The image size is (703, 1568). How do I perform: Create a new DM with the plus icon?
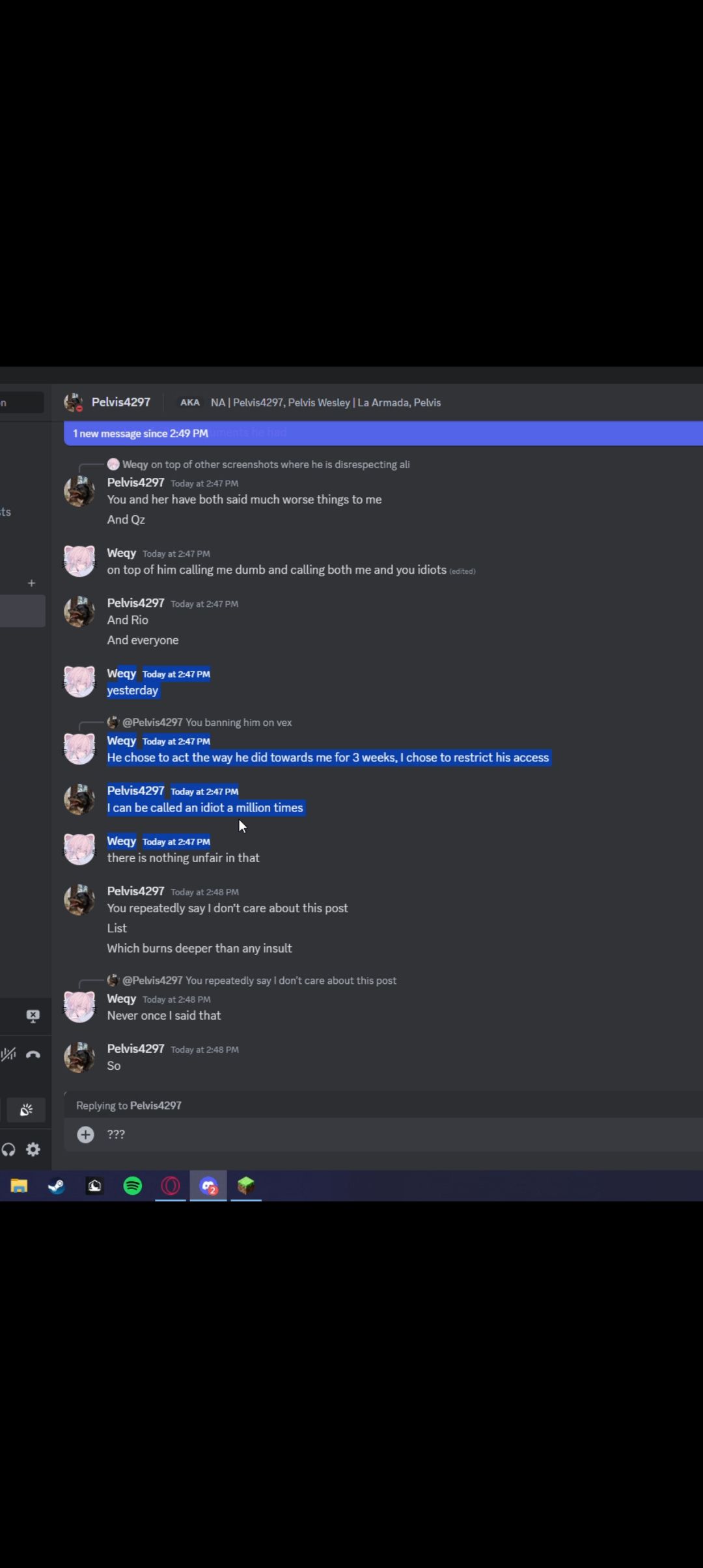[31, 583]
